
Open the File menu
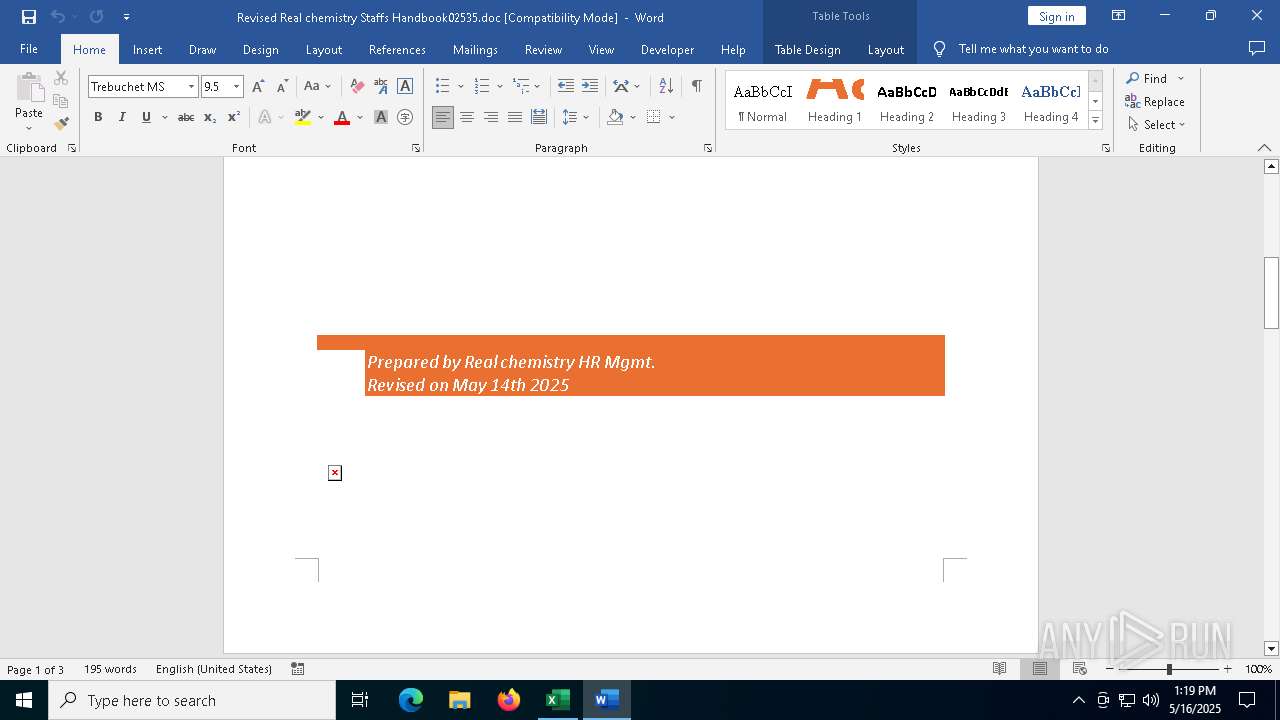click(29, 49)
